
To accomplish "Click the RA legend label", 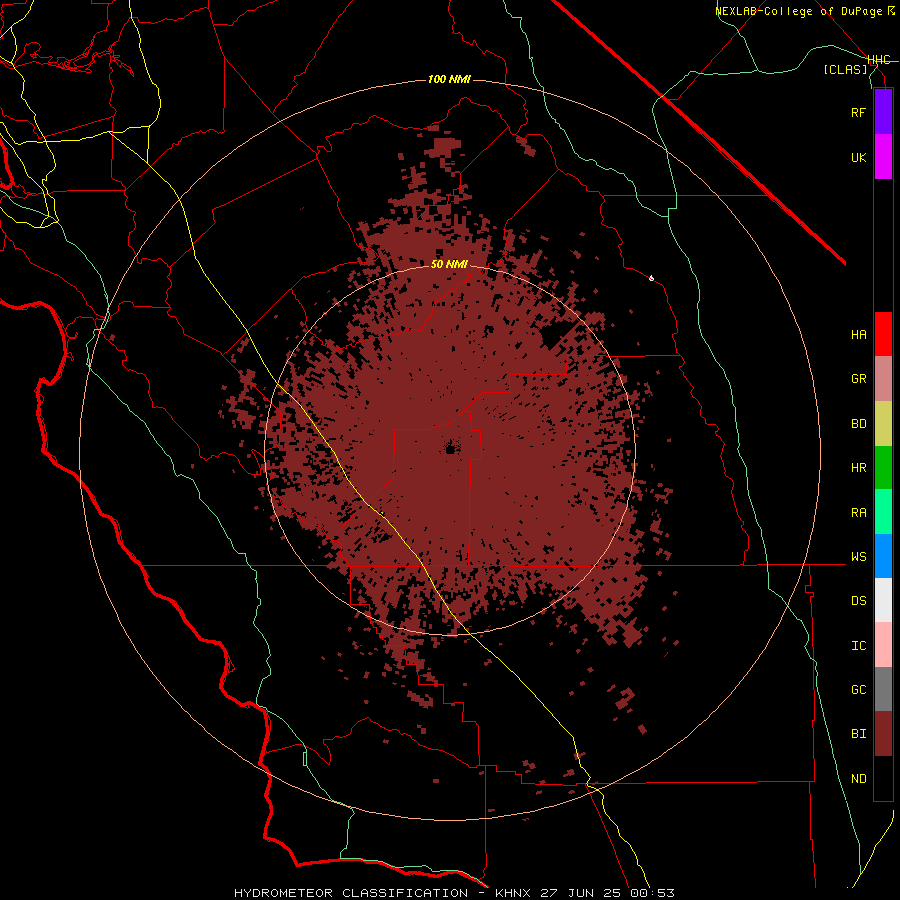I will click(858, 513).
